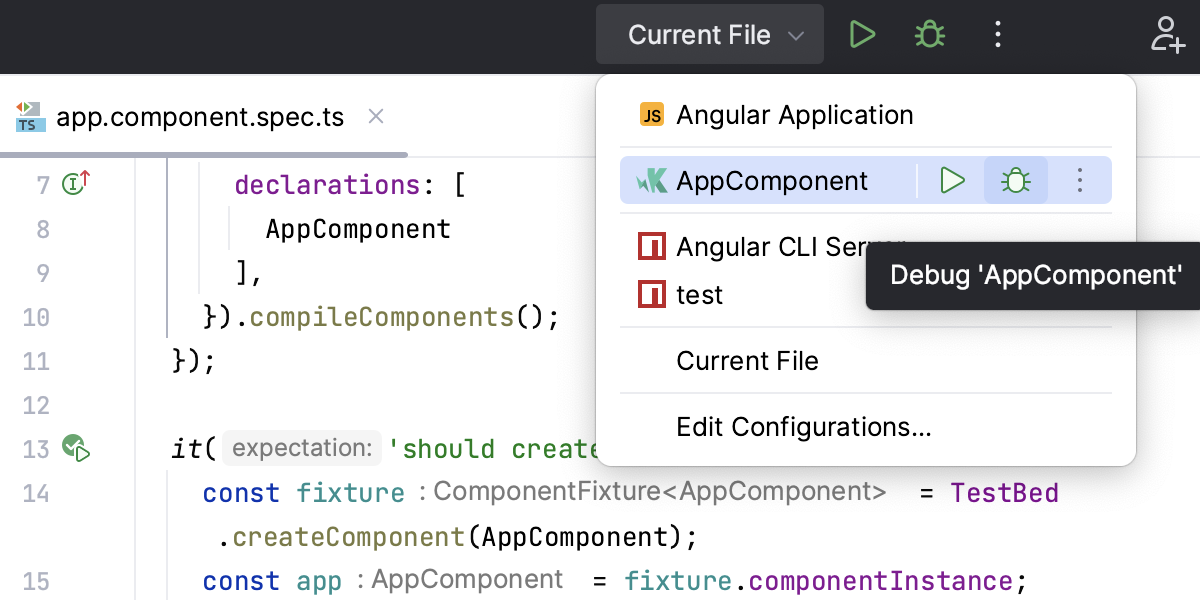Image resolution: width=1200 pixels, height=600 pixels.
Task: Run AppComponent using the play icon in popup
Action: coord(952,181)
